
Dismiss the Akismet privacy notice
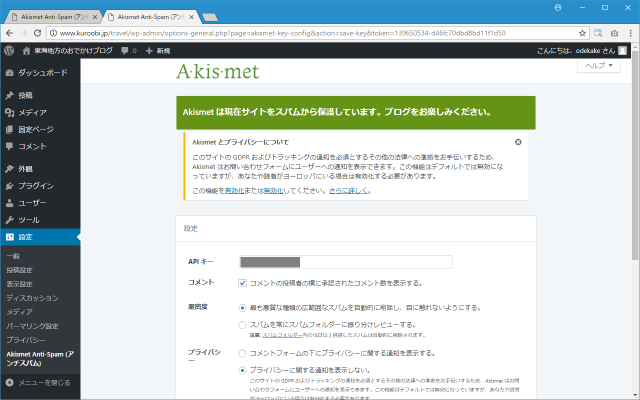[x=518, y=142]
